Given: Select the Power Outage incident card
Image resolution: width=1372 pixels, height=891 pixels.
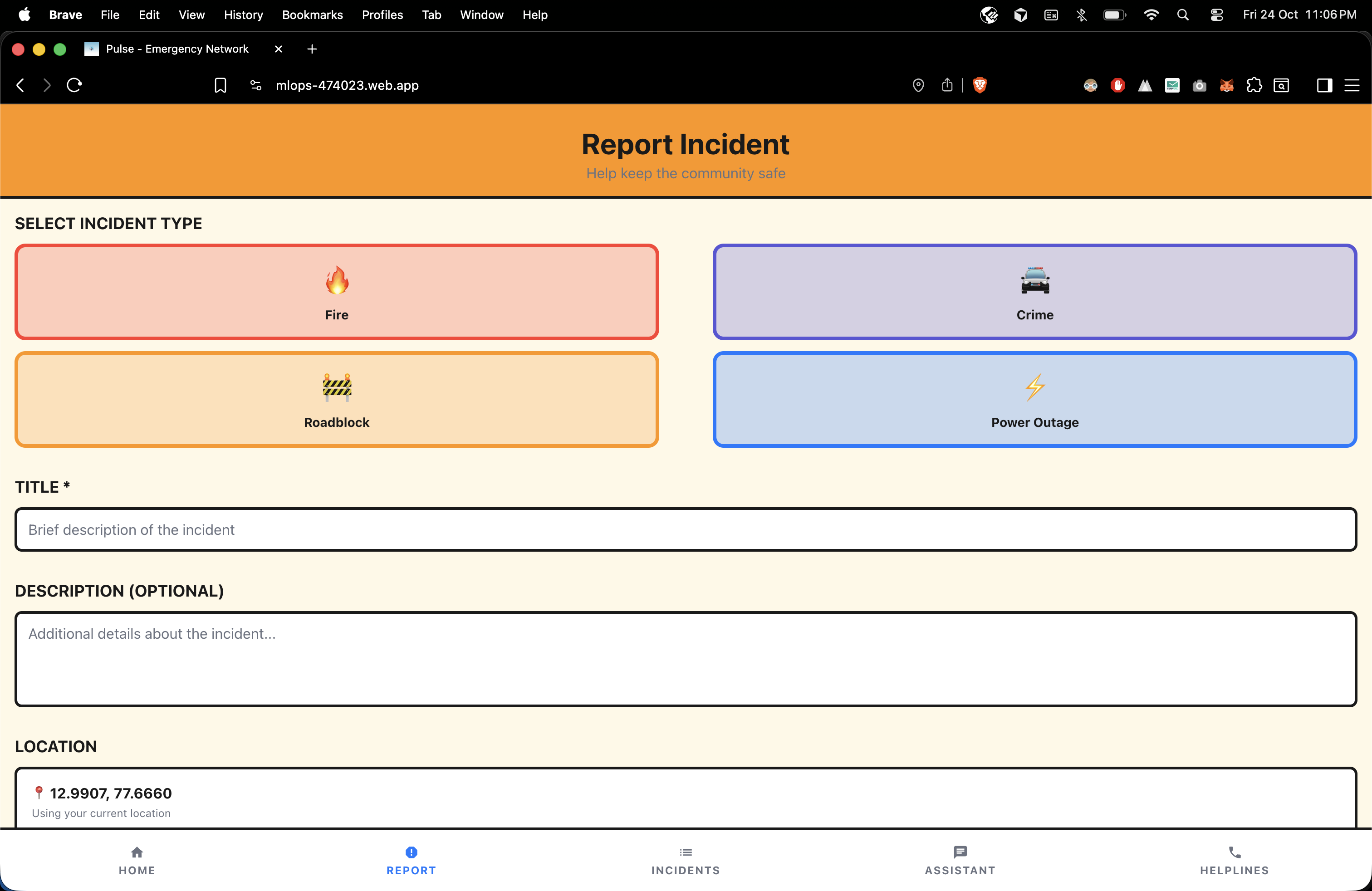Looking at the screenshot, I should (1034, 399).
